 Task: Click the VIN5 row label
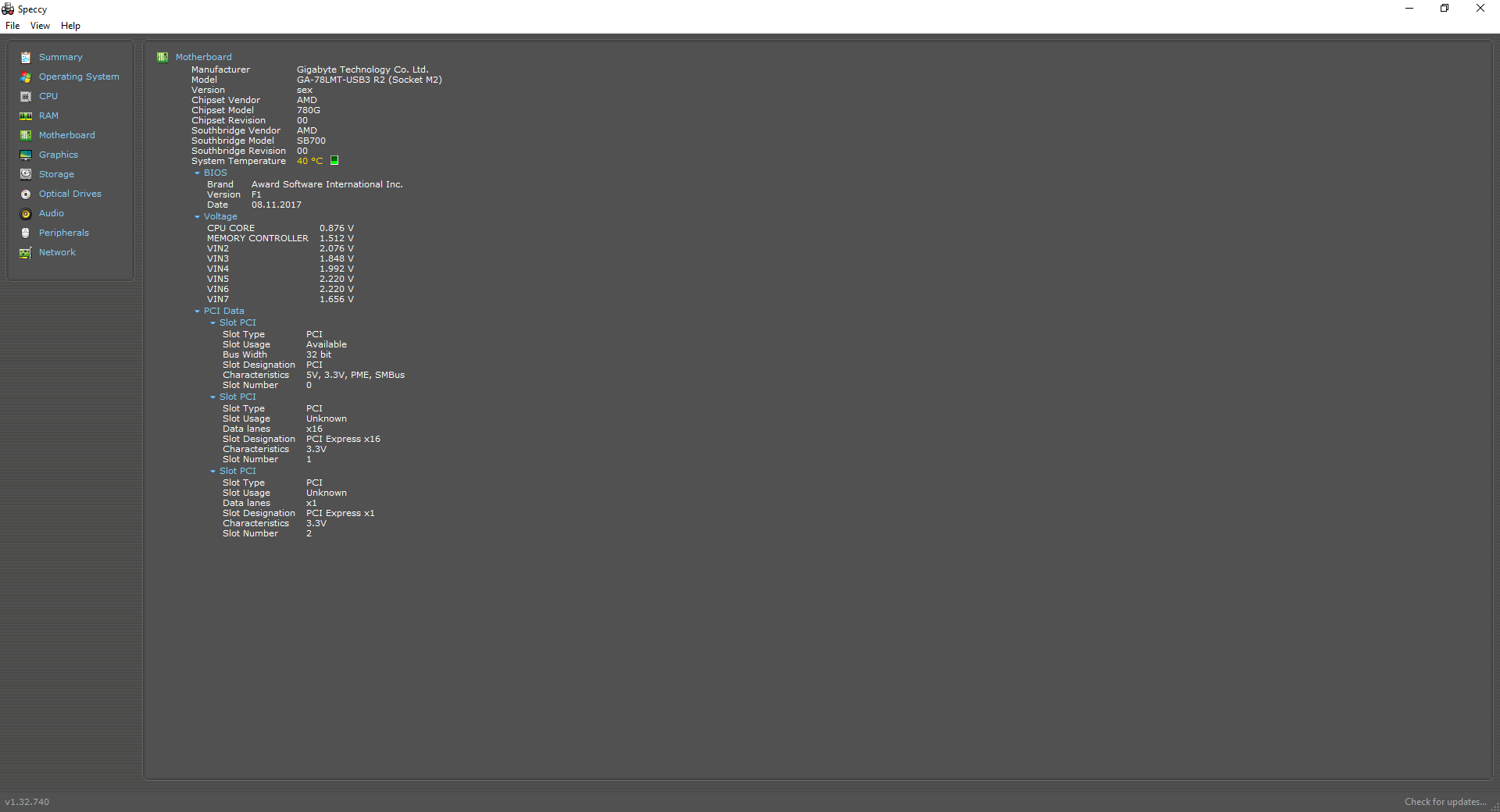point(218,279)
